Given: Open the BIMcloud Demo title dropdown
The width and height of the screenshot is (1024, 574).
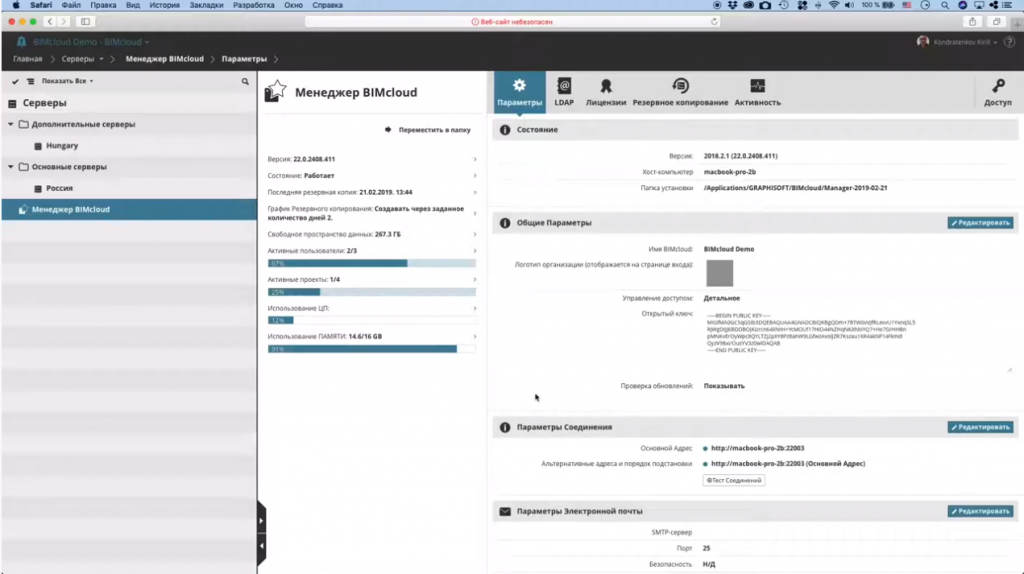Looking at the screenshot, I should point(91,42).
